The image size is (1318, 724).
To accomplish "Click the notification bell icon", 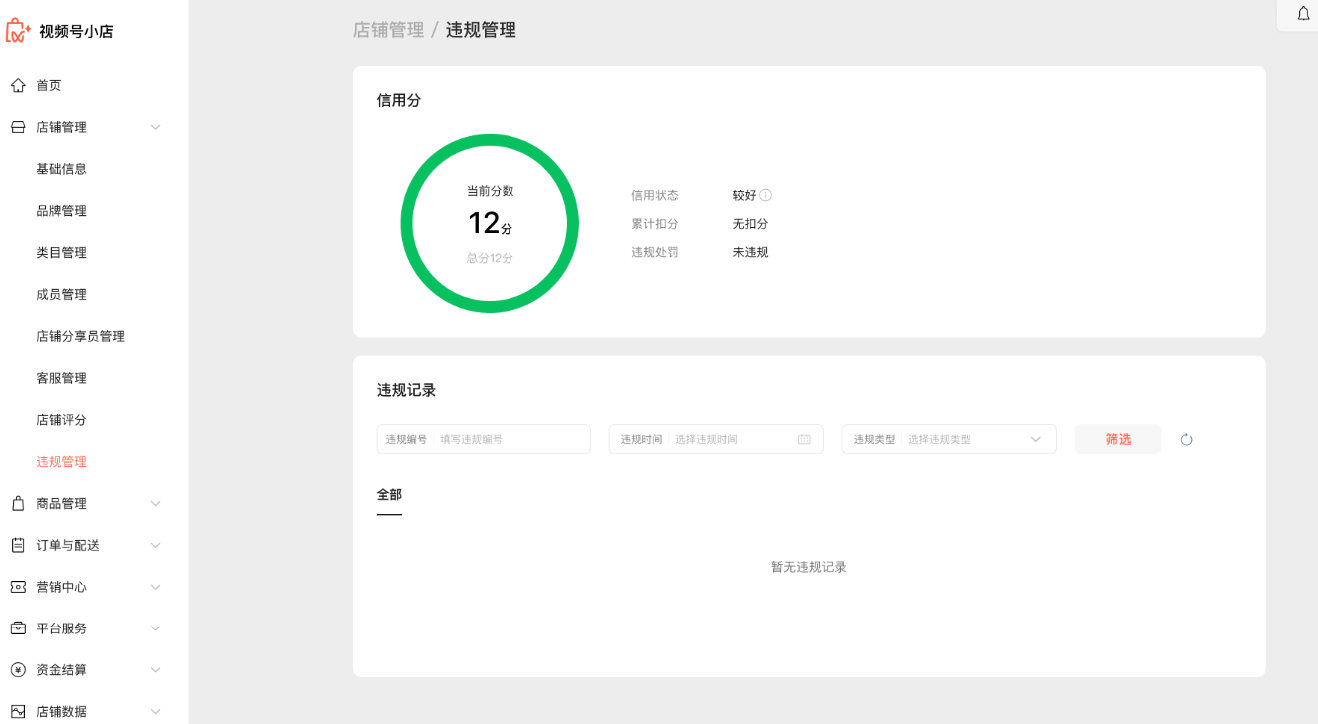I will (1303, 14).
